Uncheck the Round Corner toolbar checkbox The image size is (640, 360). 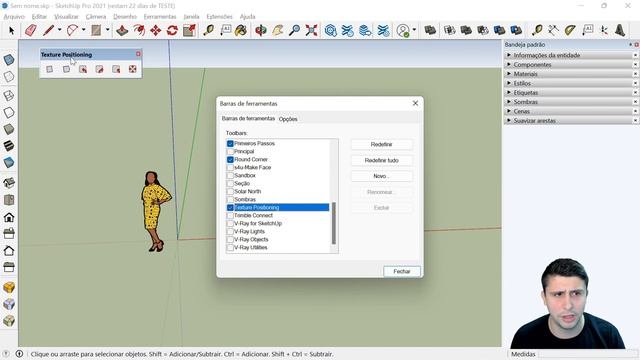(x=230, y=160)
